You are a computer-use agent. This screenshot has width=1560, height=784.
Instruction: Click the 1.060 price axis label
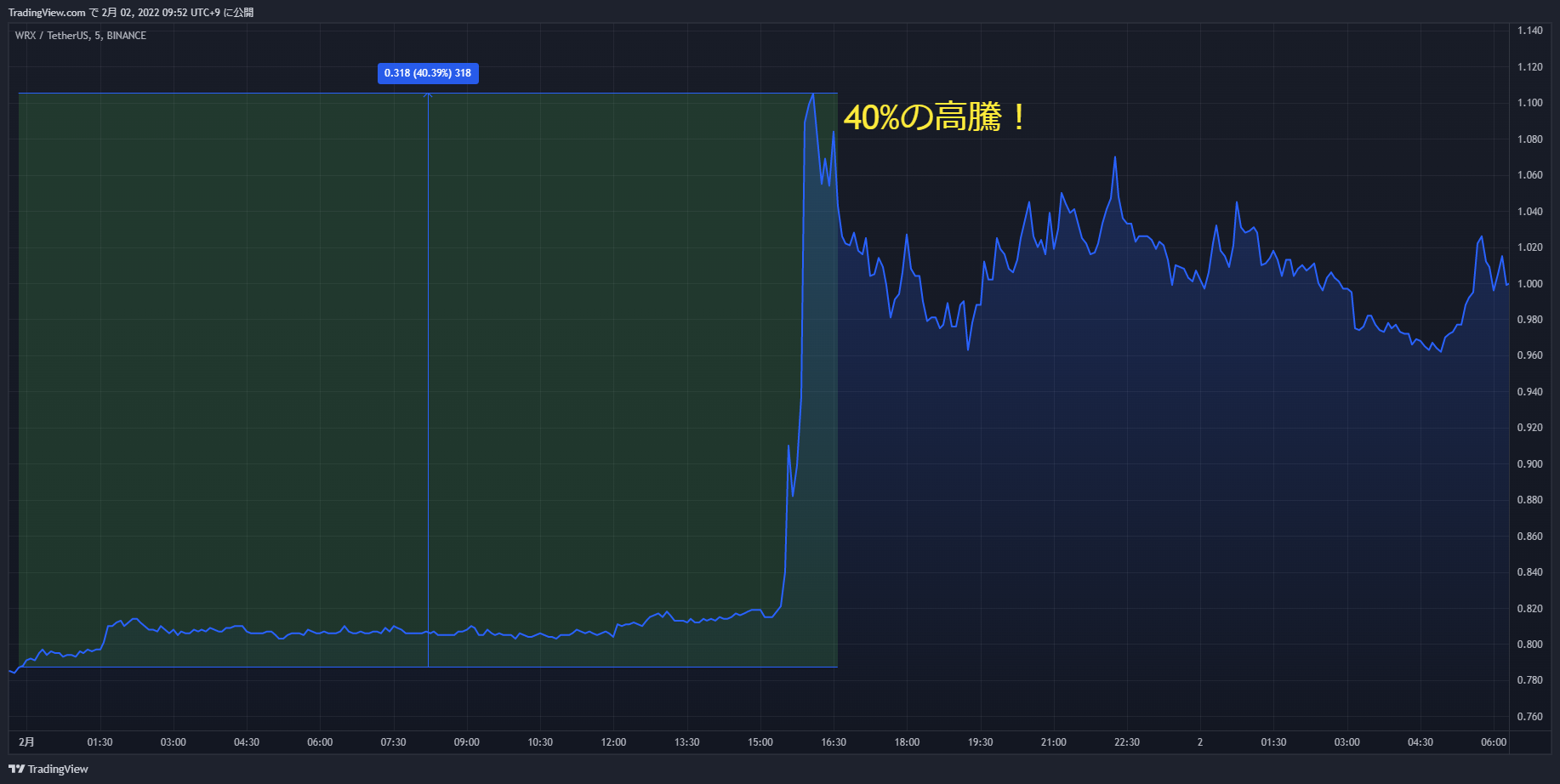1529,175
